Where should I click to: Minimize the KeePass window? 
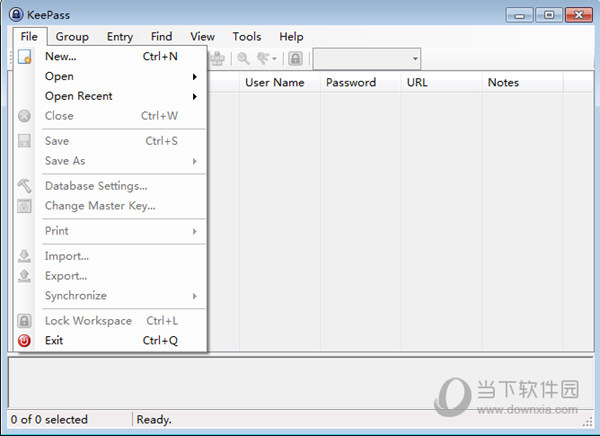coord(519,15)
